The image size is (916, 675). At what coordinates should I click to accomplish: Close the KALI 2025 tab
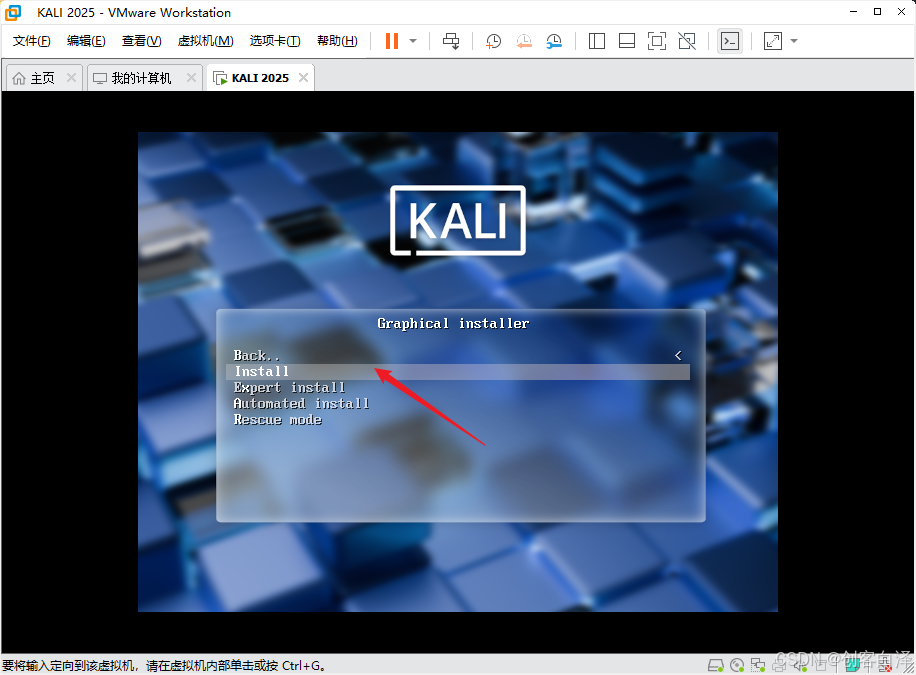[x=303, y=78]
